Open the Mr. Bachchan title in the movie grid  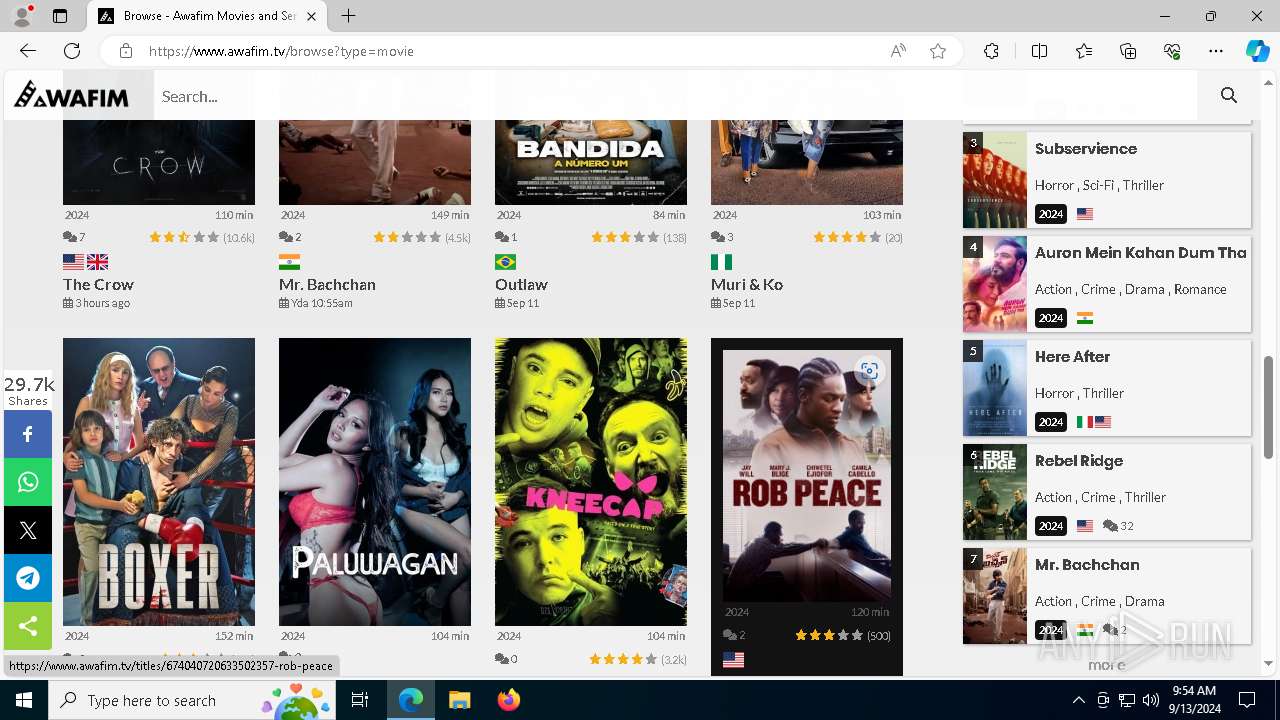(327, 284)
